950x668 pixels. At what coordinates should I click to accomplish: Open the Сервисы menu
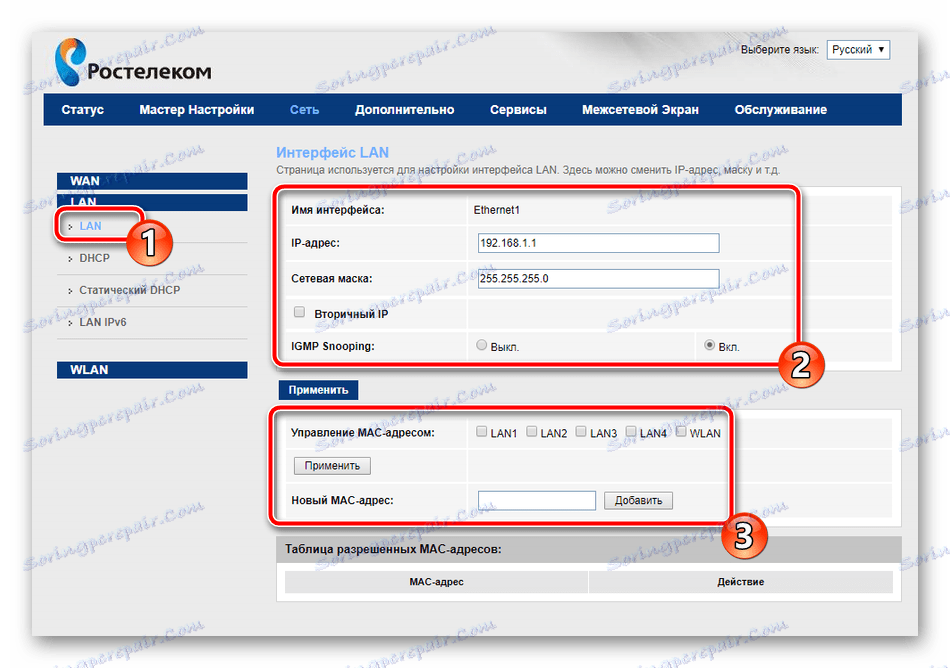point(518,110)
